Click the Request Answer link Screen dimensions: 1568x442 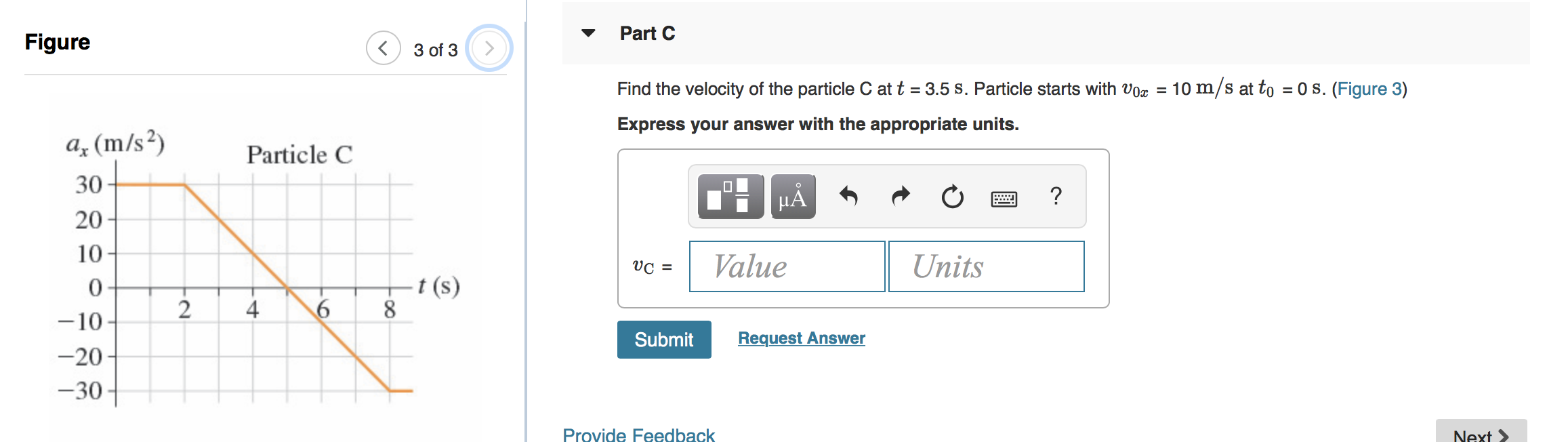(801, 338)
